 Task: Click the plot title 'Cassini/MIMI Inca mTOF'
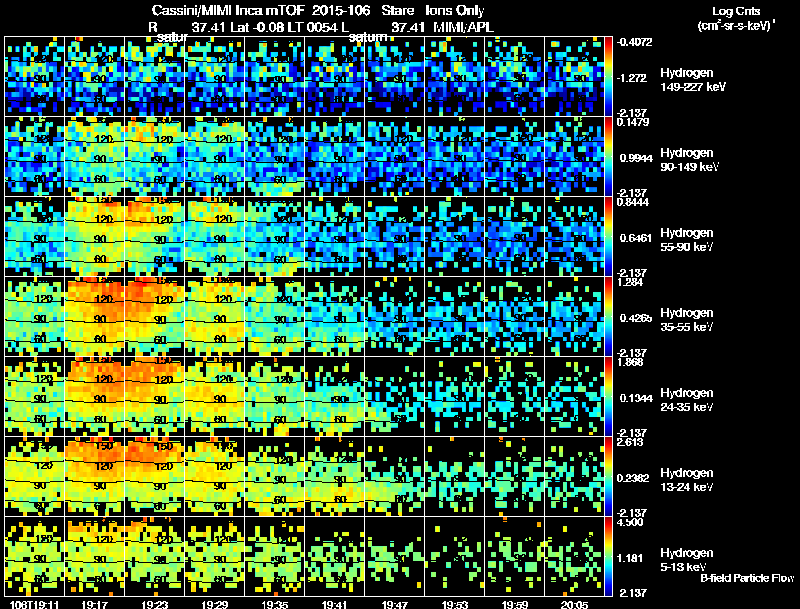(228, 10)
